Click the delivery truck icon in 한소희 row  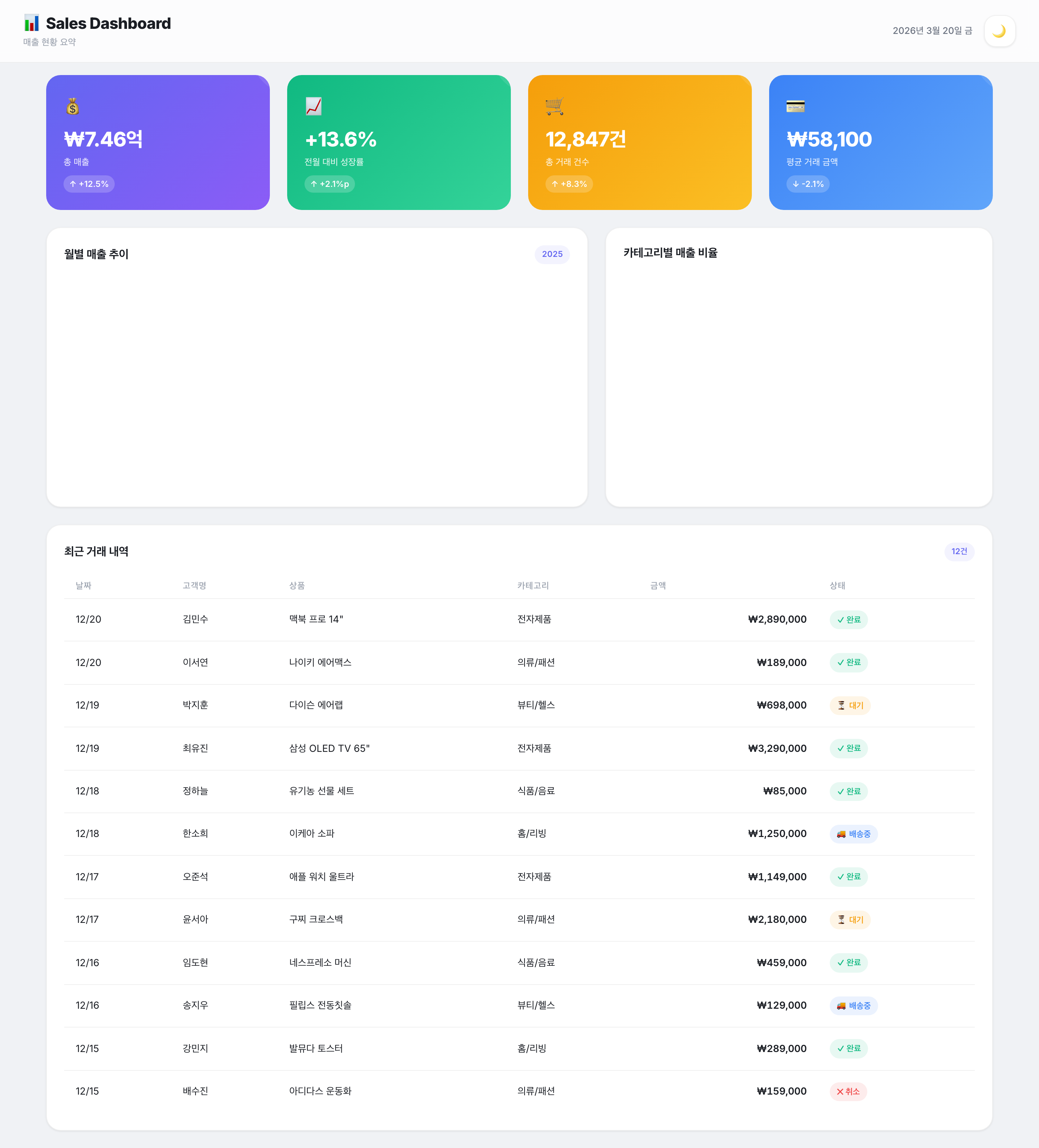click(x=841, y=834)
